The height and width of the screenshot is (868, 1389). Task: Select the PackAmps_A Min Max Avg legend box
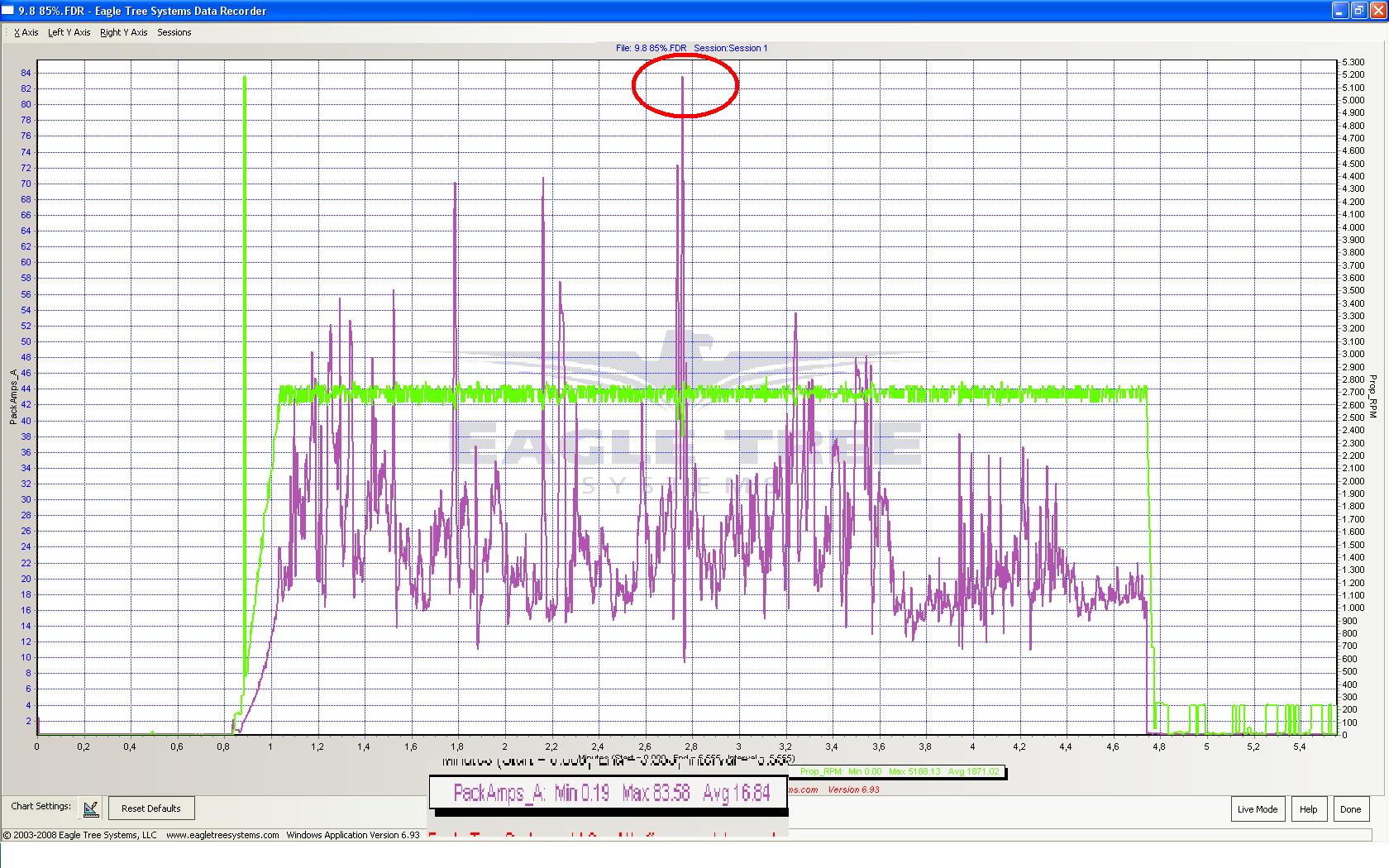[x=609, y=794]
